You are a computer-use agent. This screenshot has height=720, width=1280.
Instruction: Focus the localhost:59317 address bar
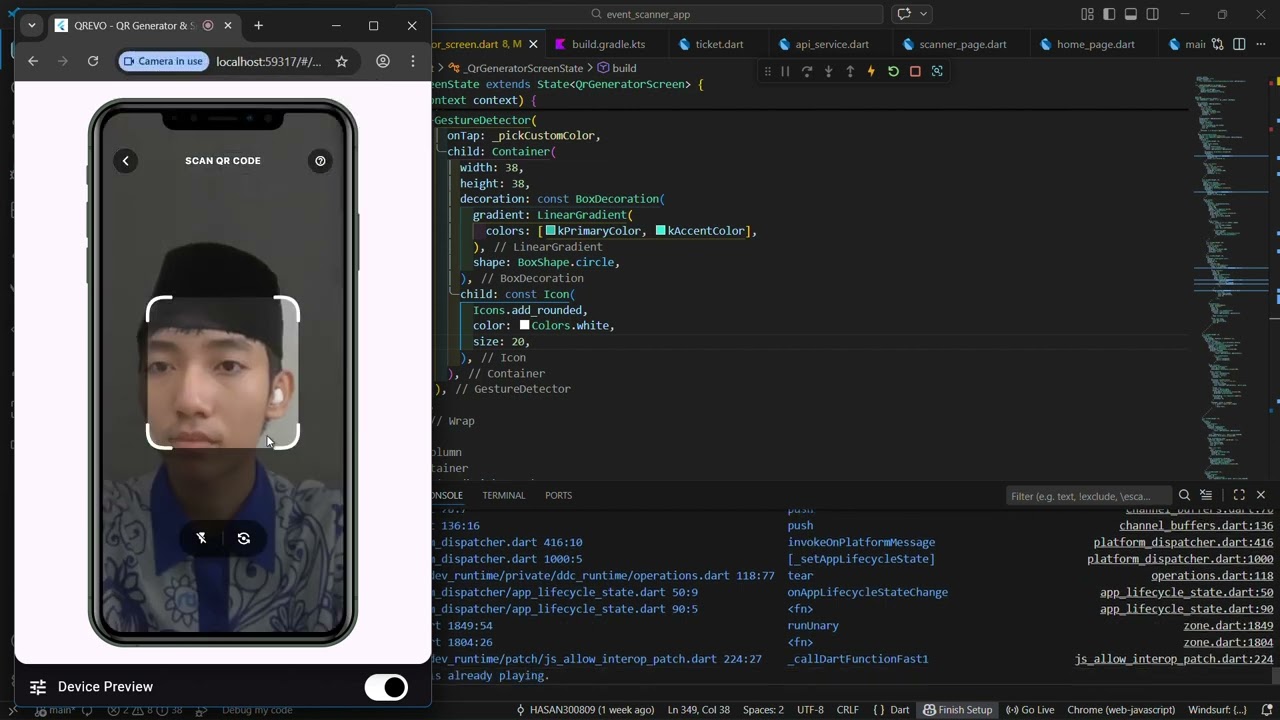269,61
